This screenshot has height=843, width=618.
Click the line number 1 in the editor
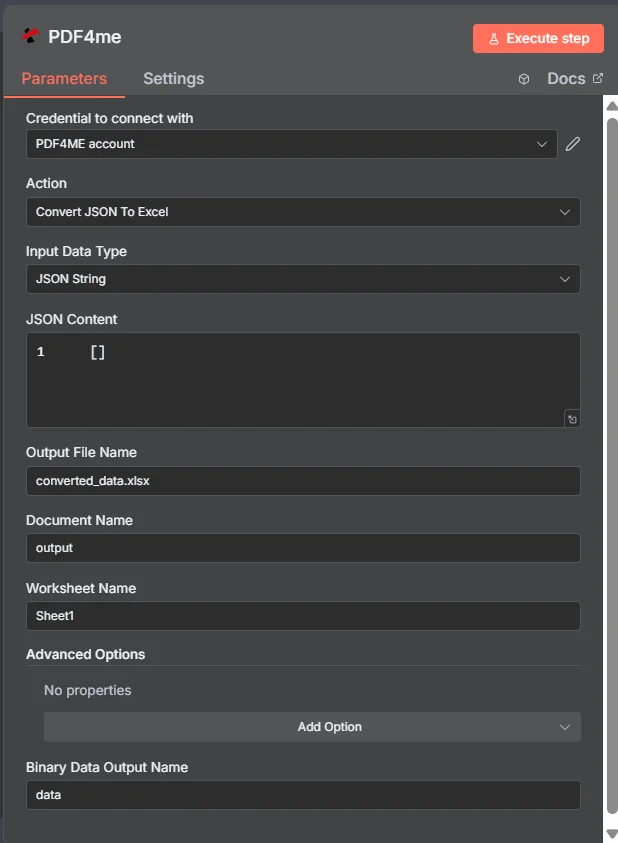point(40,352)
